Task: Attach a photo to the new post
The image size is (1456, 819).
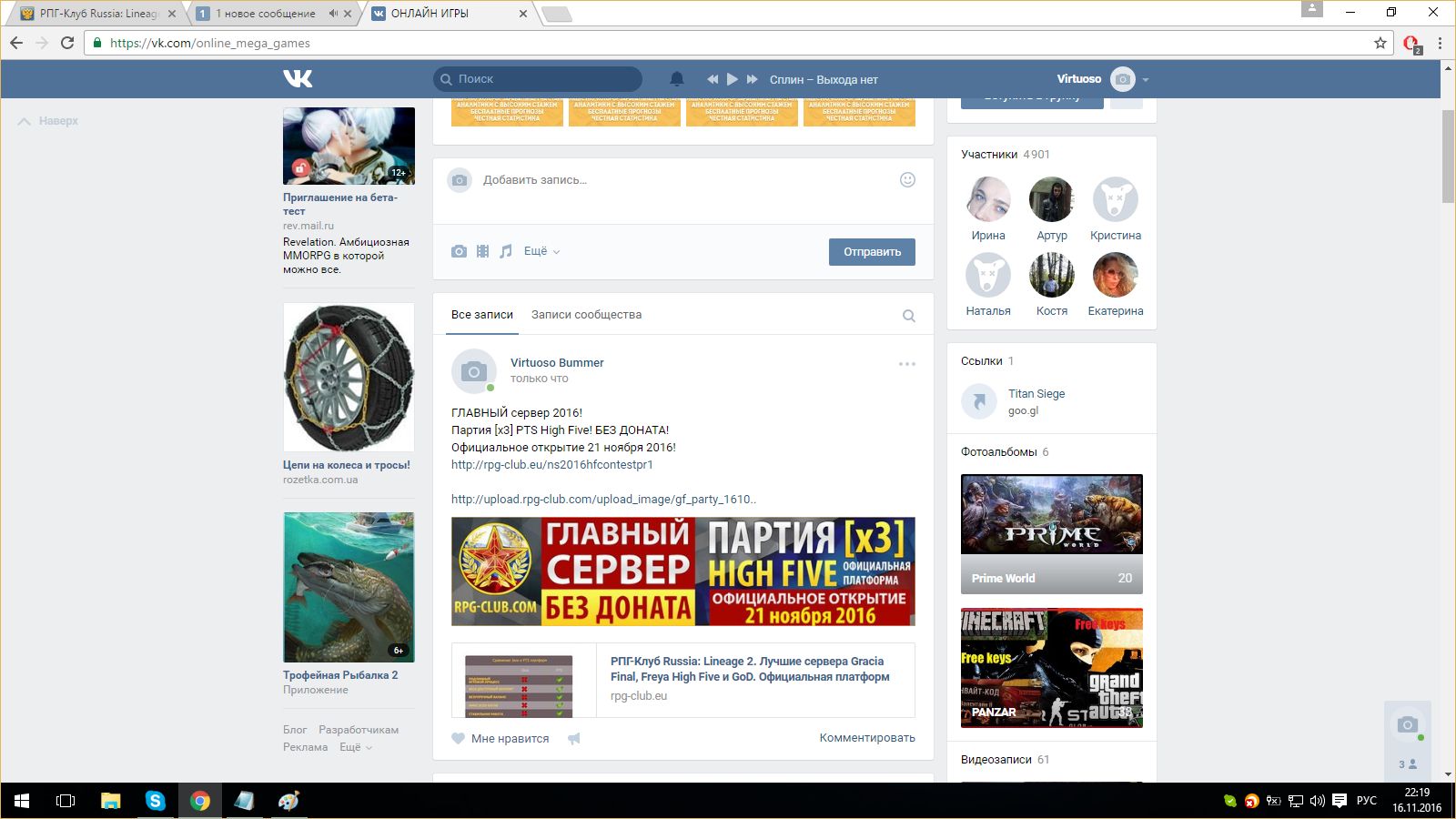Action: [459, 251]
